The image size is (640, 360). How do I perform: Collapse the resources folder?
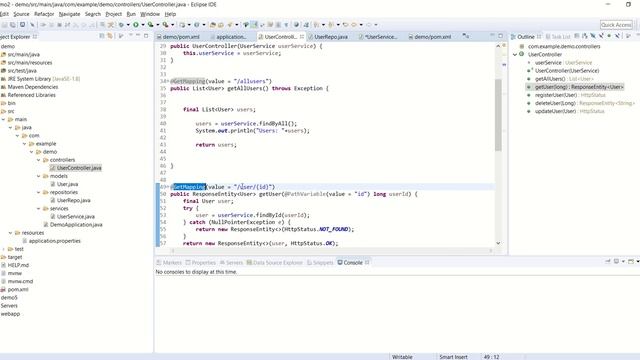point(11,233)
